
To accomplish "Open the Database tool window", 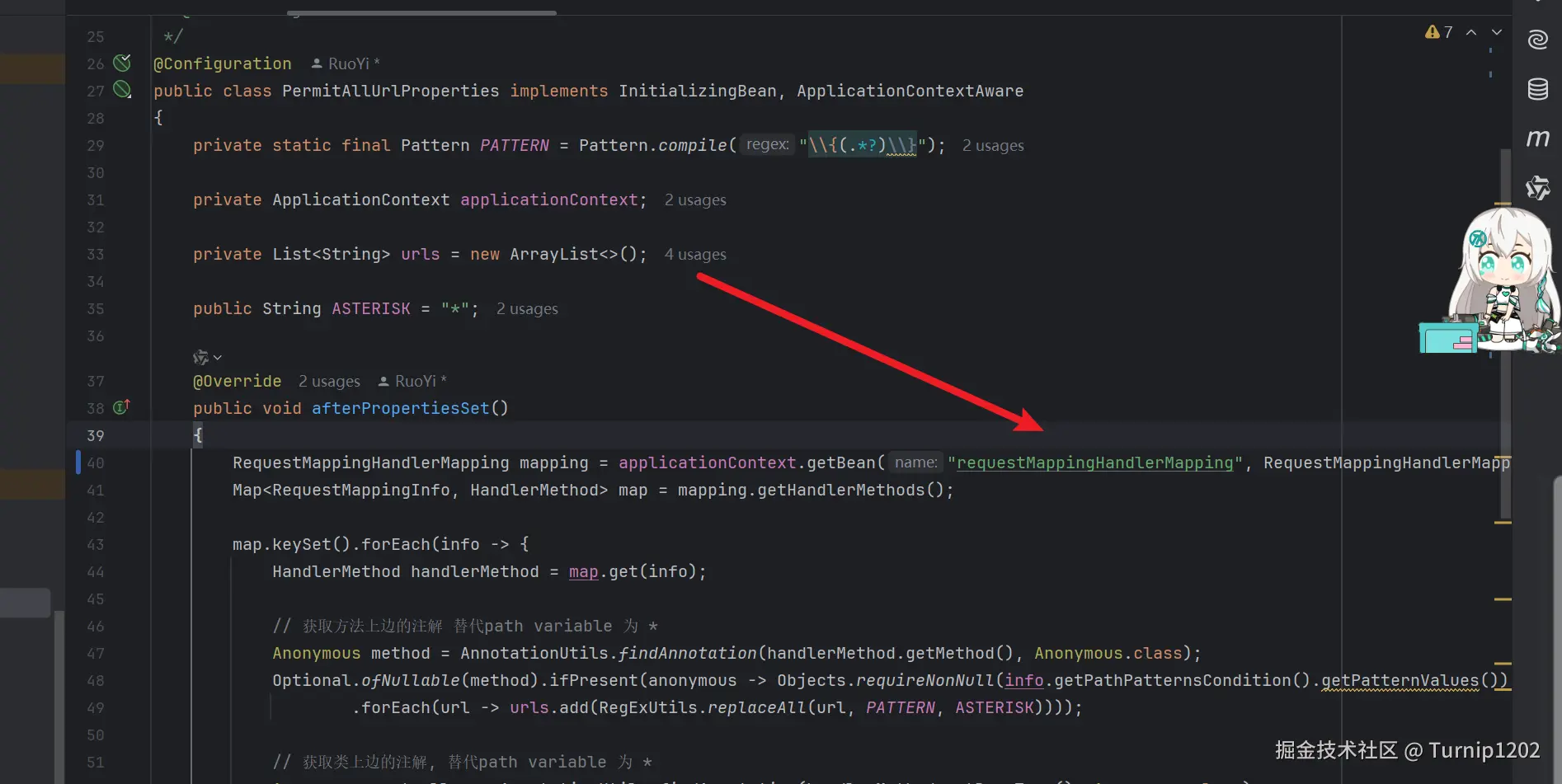I will point(1537,89).
